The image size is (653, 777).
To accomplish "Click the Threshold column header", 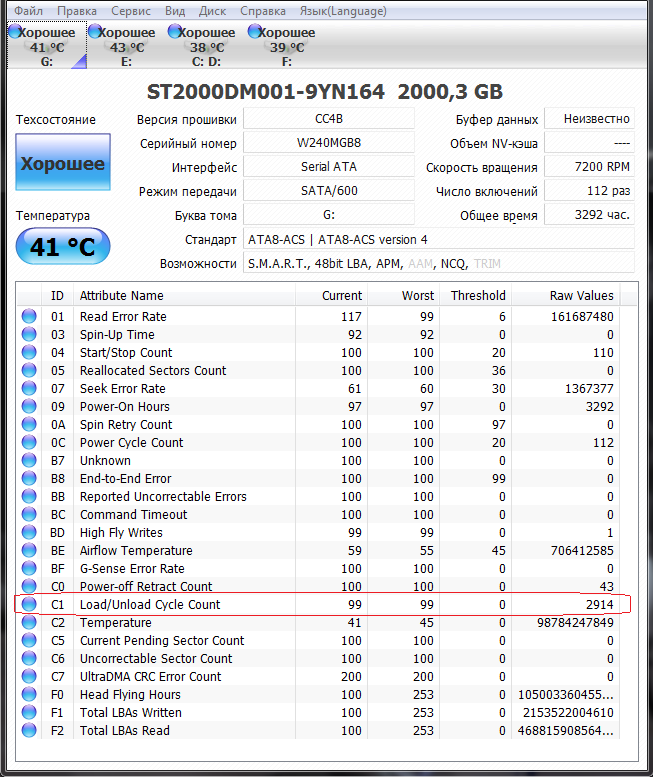I will (x=475, y=295).
